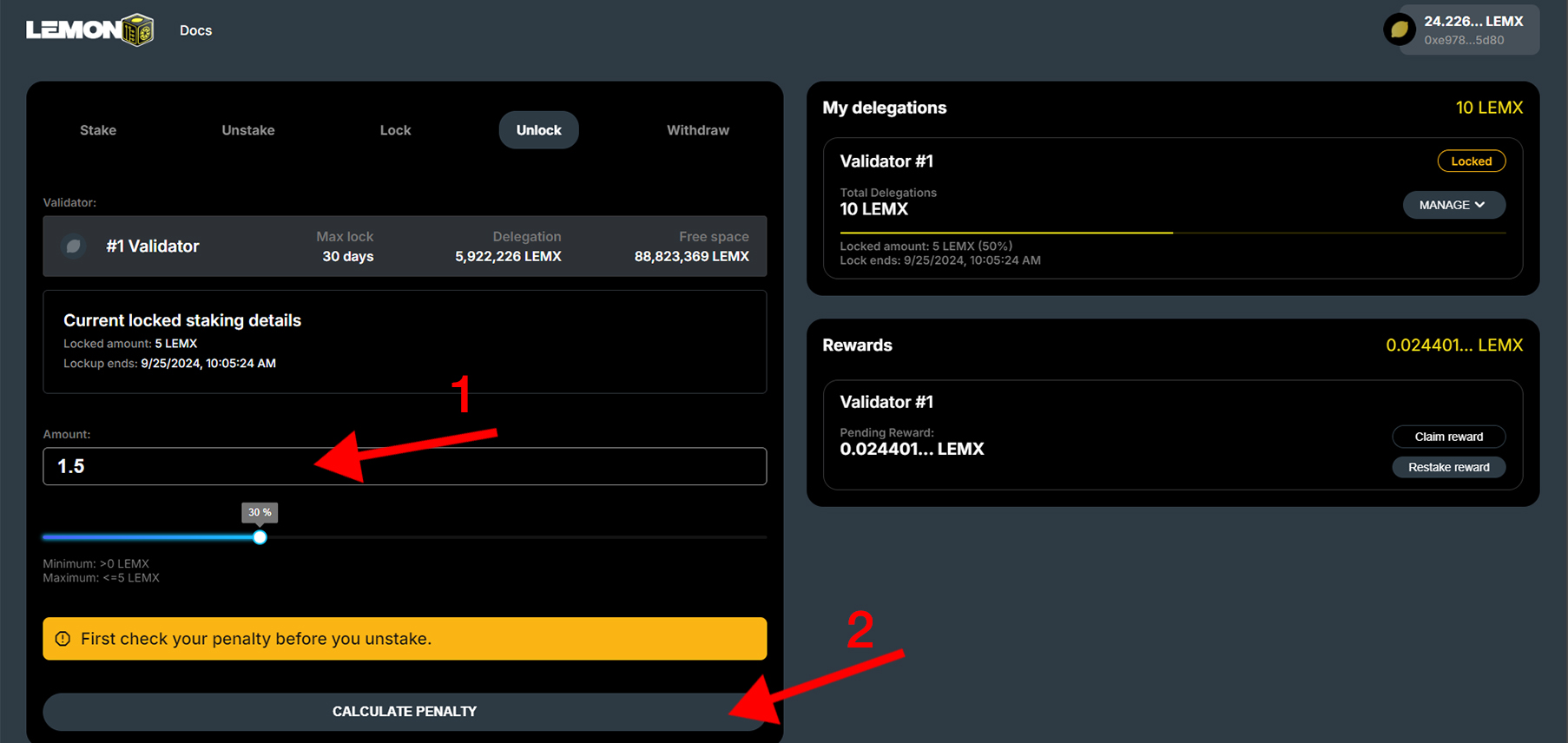Focus the Amount input field
Screen dimensions: 1568x743
point(405,466)
